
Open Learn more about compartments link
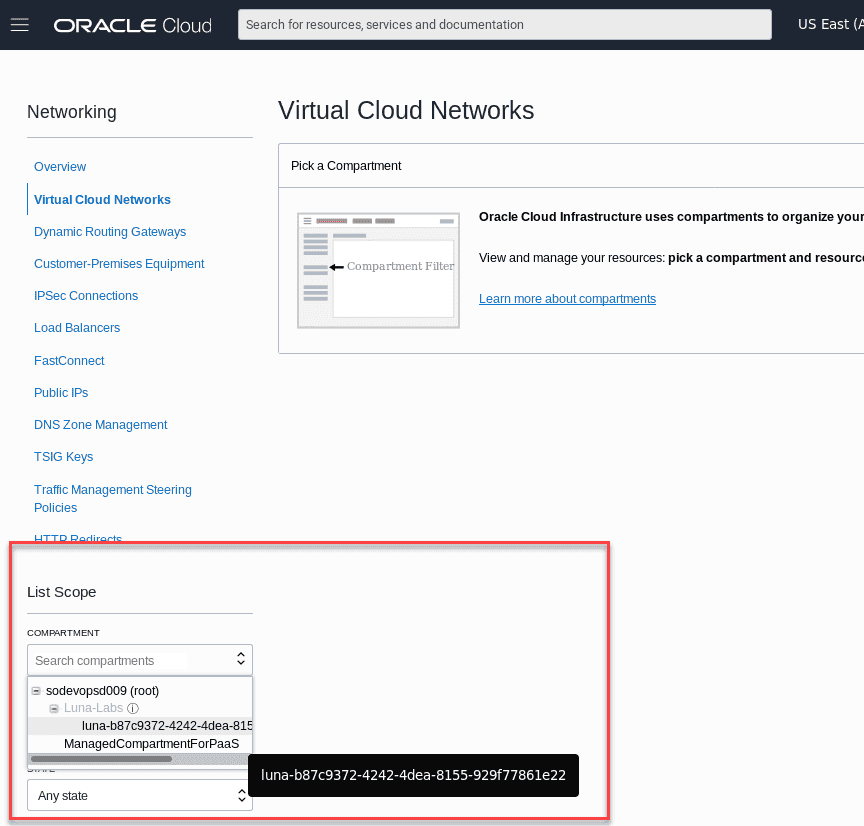coord(567,298)
